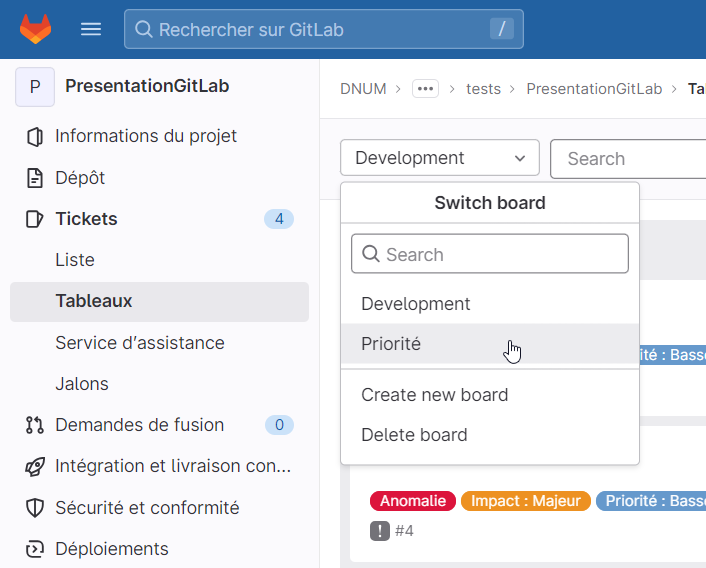Open the hamburger navigation menu
This screenshot has height=568, width=706.
[x=91, y=29]
